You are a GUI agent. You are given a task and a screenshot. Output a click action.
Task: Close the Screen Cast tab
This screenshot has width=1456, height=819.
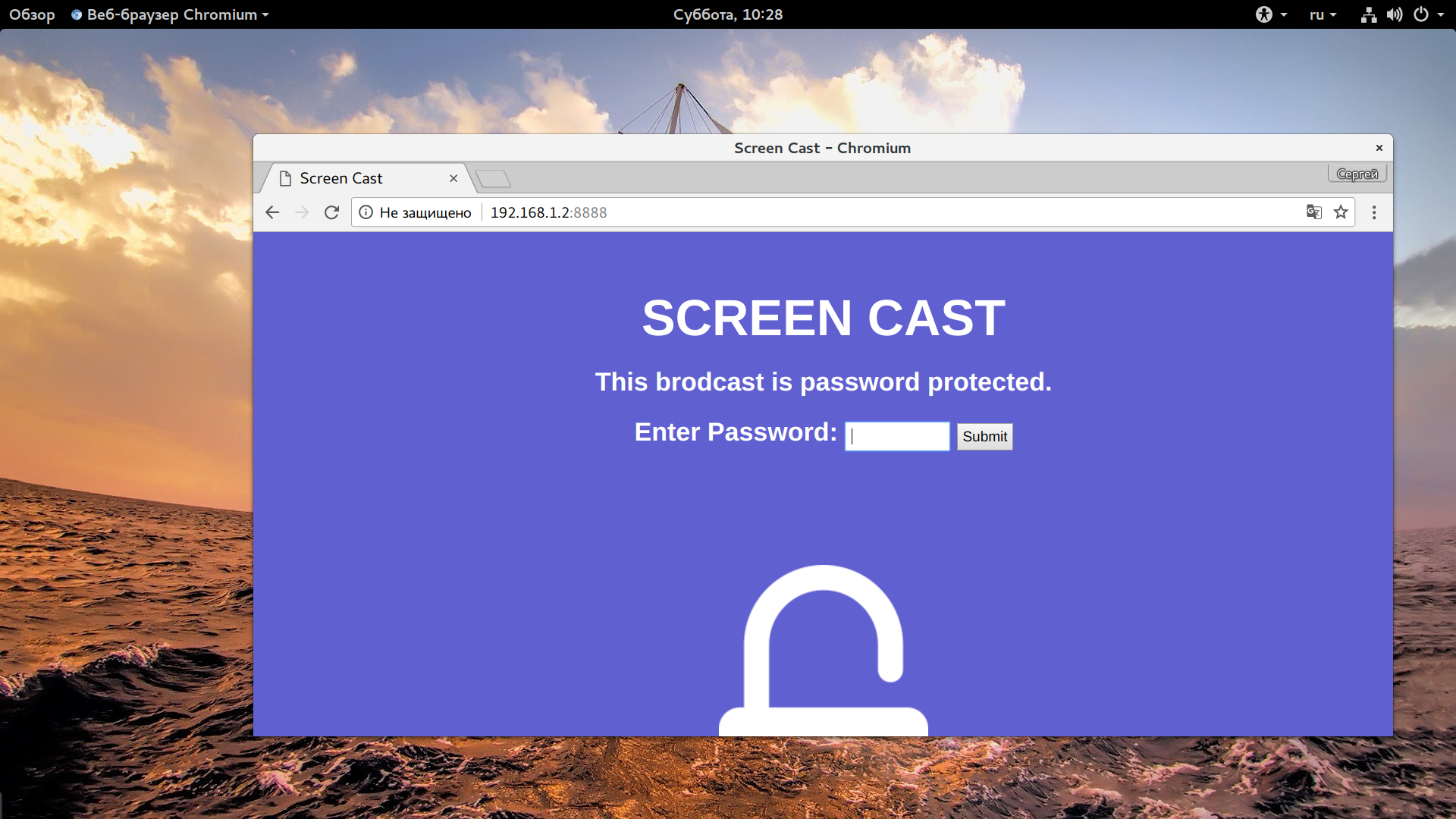point(453,178)
